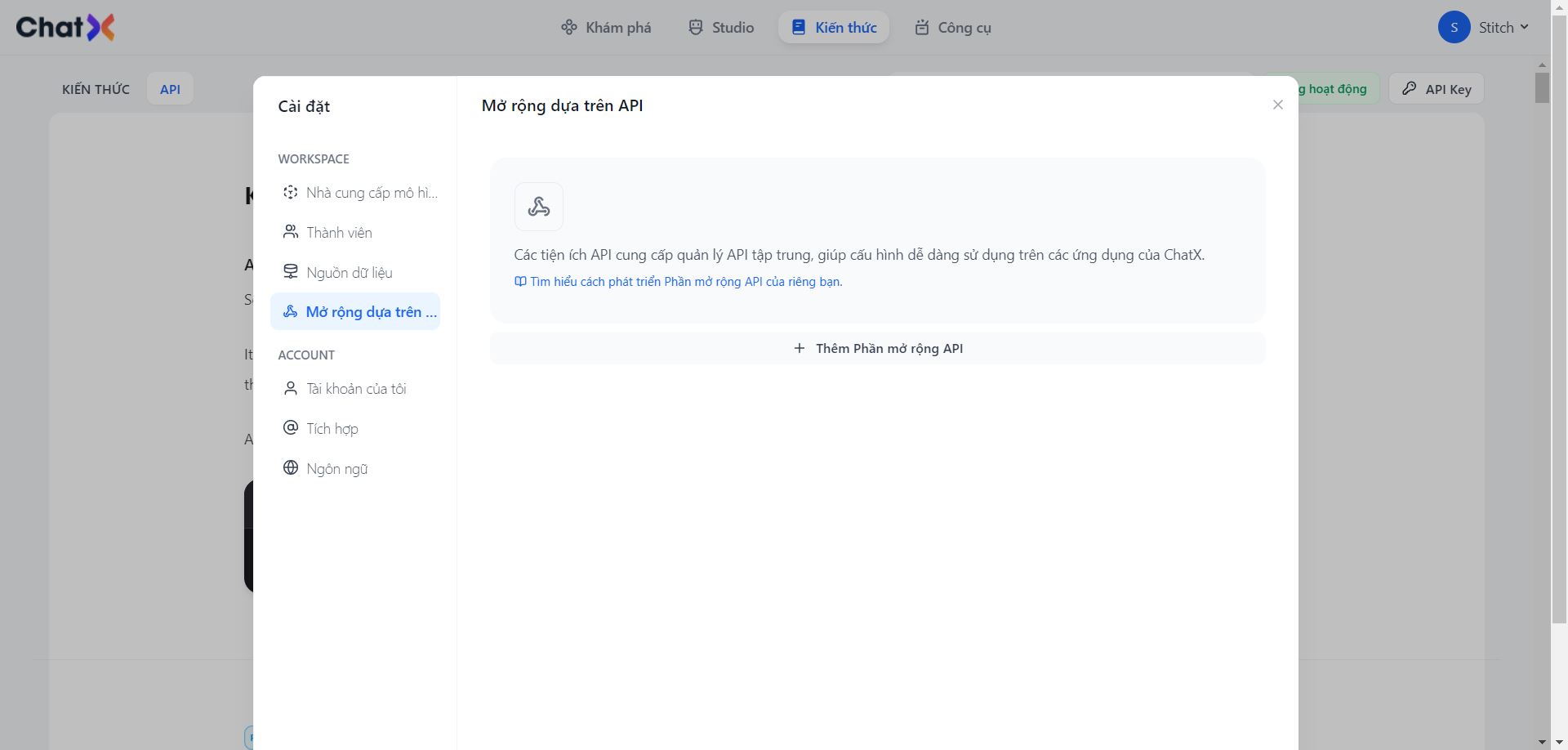The image size is (1568, 750).
Task: Go to the Studio tab
Action: [x=721, y=28]
